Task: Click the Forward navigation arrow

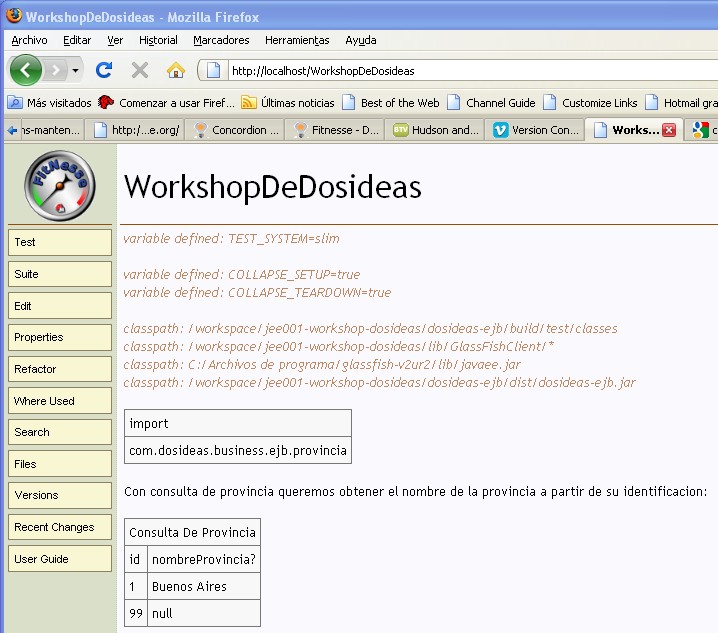Action: point(56,70)
